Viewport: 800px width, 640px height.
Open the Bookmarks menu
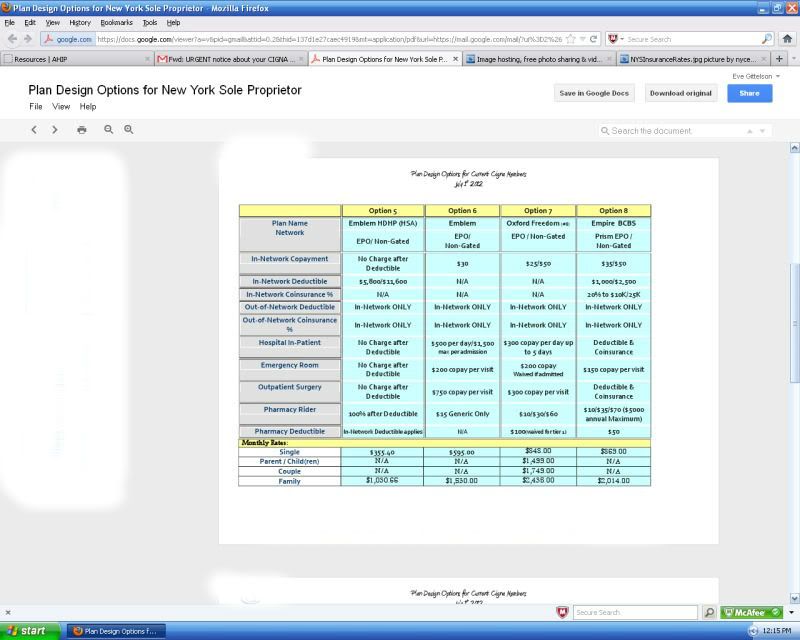click(116, 22)
